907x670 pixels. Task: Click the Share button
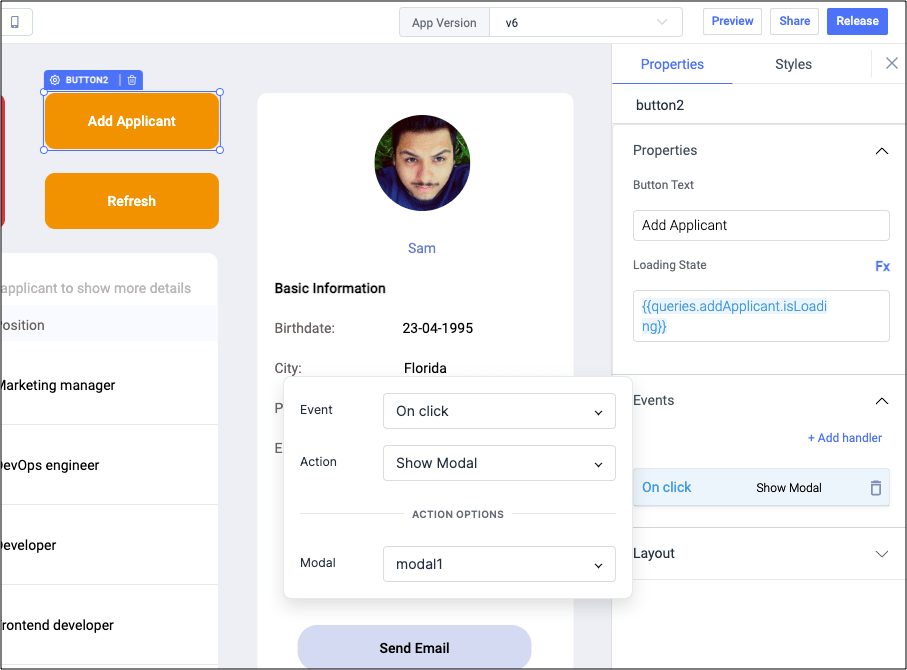tap(794, 20)
